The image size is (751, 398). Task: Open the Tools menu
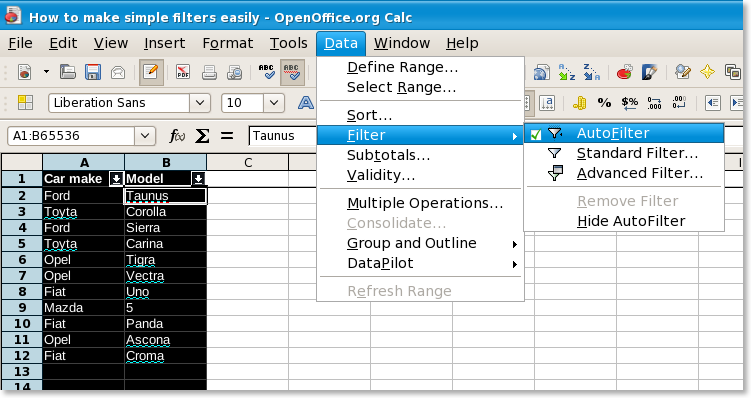pyautogui.click(x=288, y=43)
